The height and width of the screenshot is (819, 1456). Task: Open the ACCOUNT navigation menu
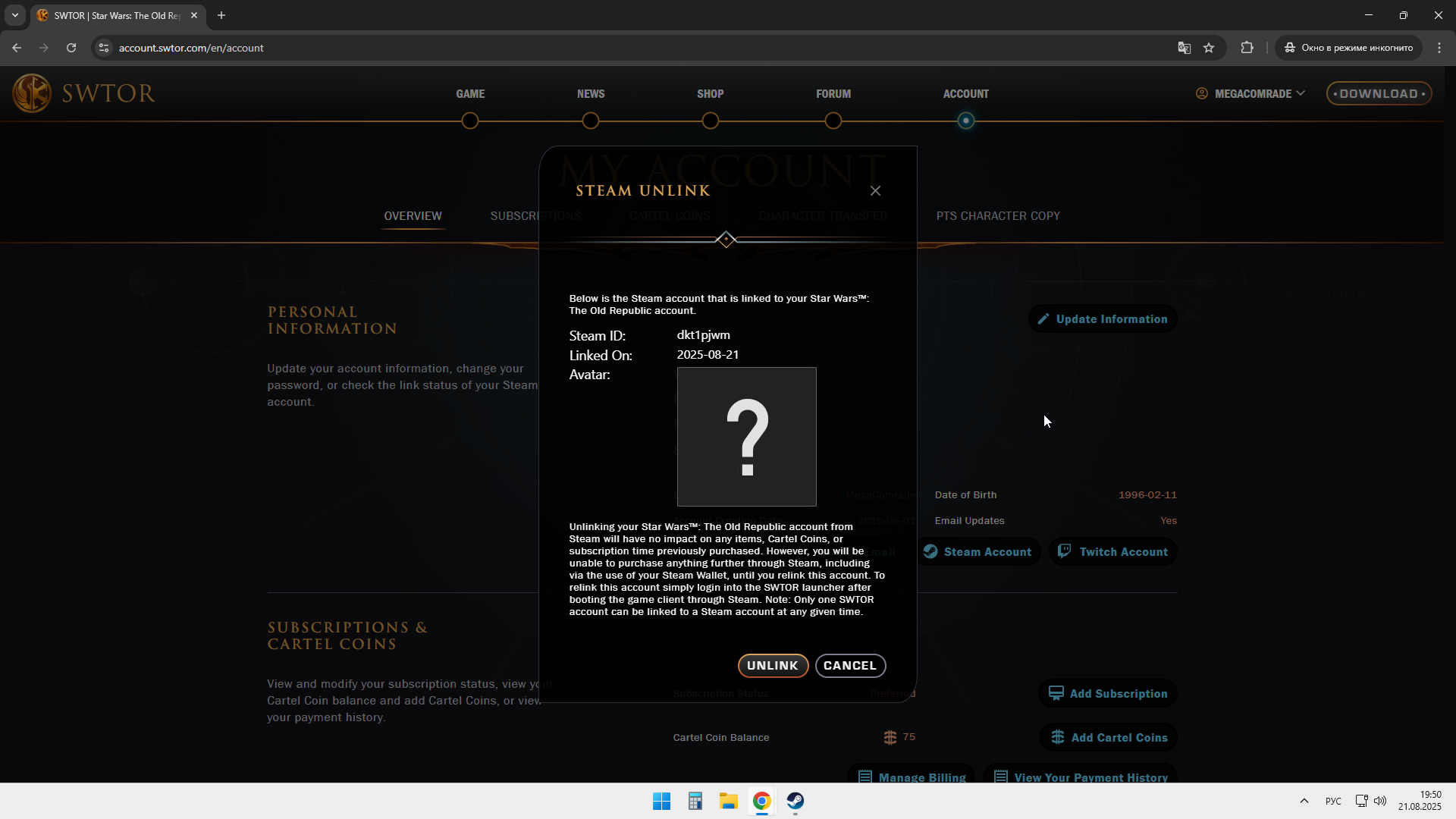(966, 94)
